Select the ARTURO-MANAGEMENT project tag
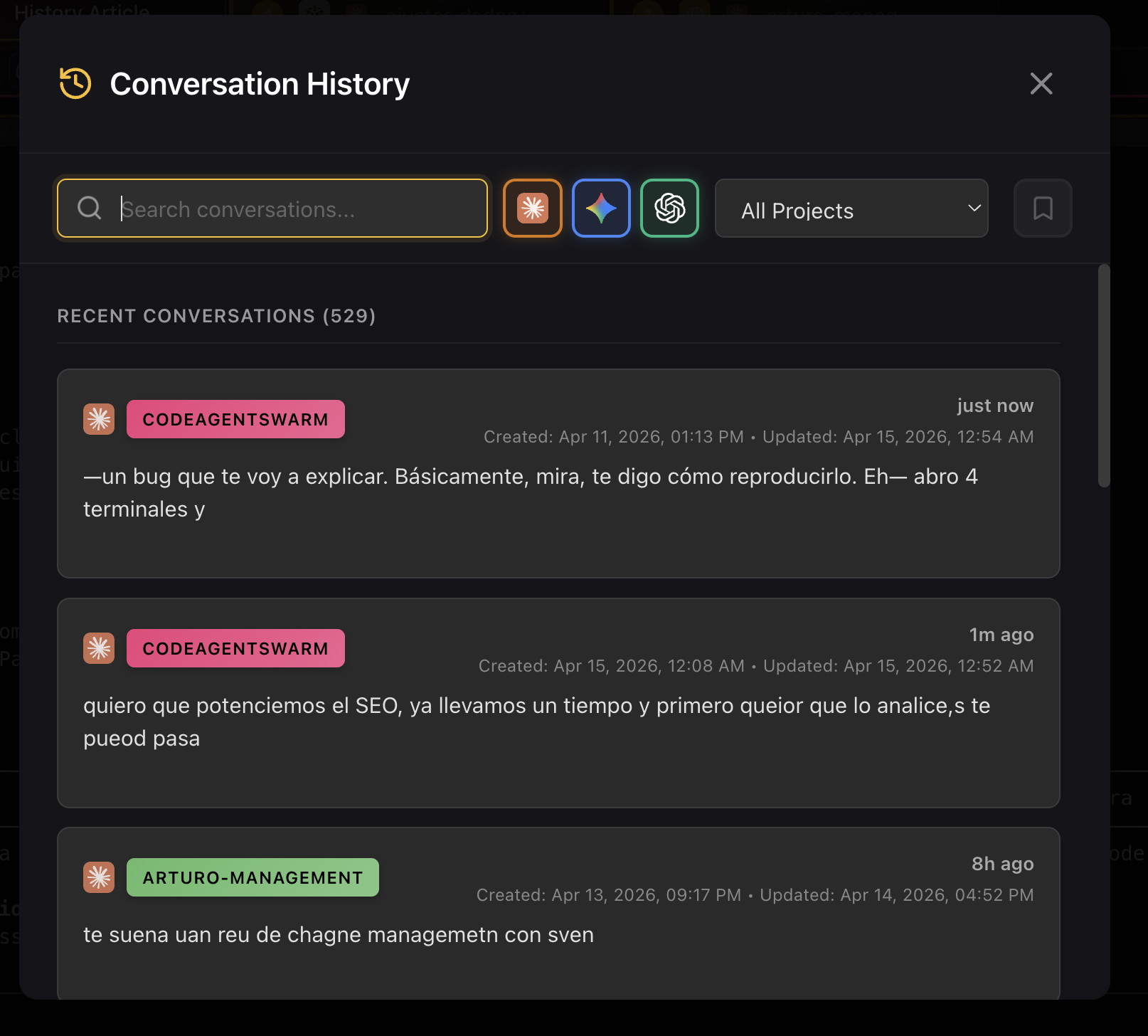This screenshot has height=1036, width=1148. coord(253,877)
